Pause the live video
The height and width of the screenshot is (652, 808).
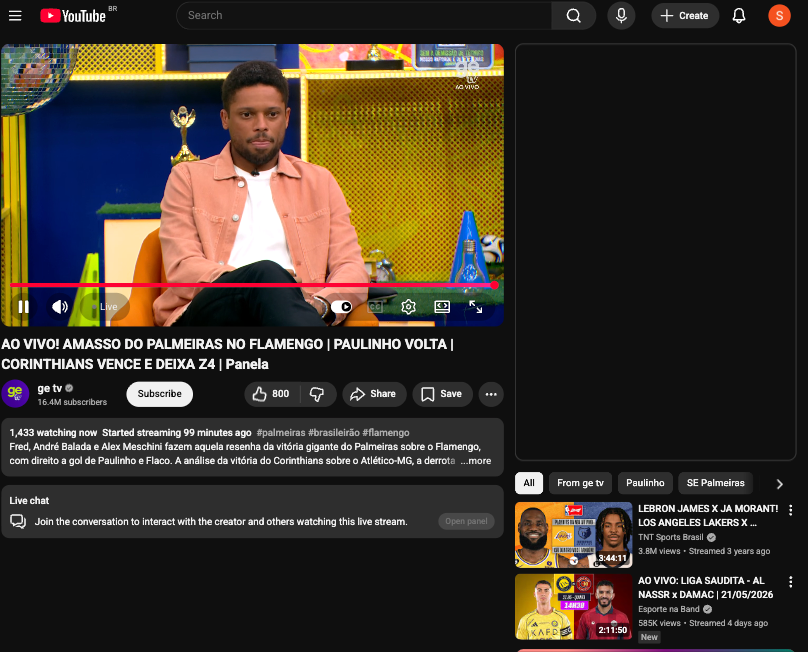pos(24,307)
